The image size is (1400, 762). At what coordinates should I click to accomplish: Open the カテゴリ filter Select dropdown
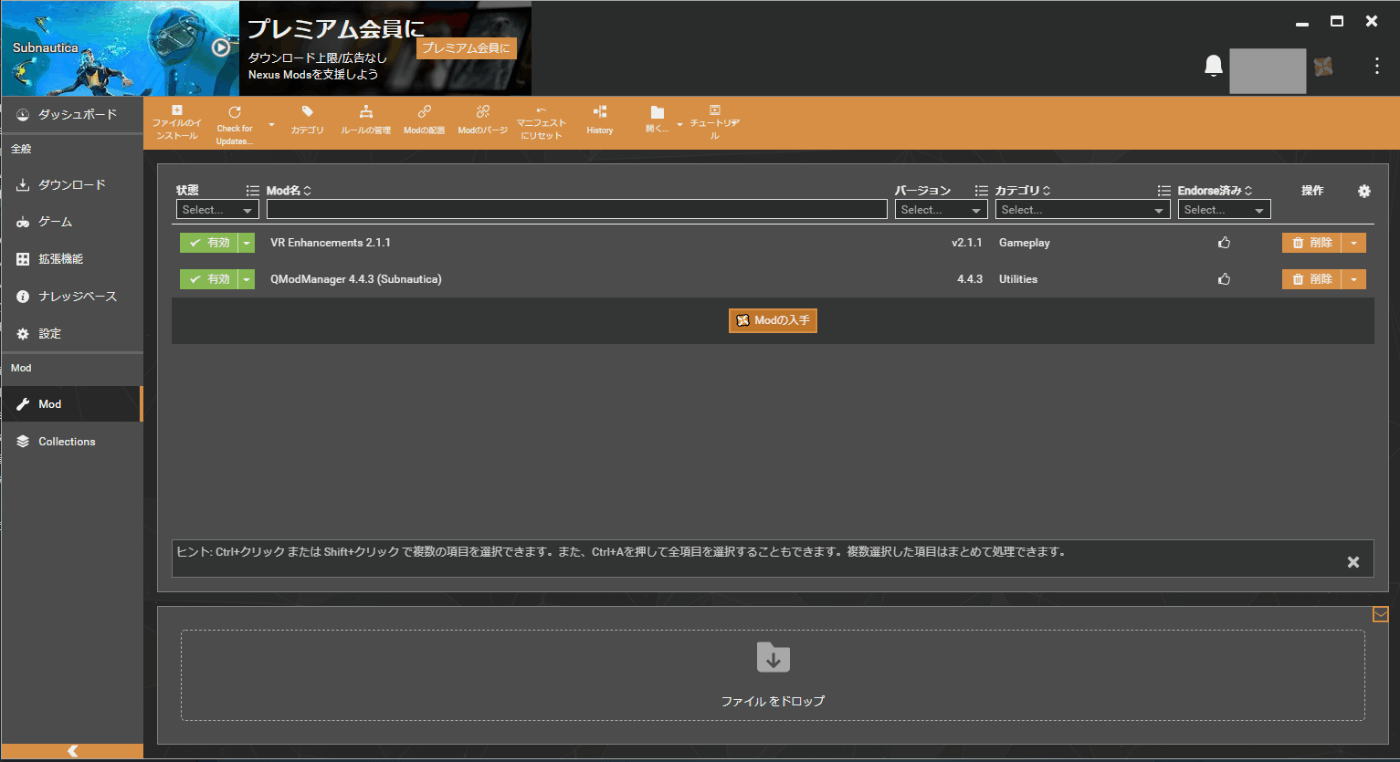point(1082,210)
